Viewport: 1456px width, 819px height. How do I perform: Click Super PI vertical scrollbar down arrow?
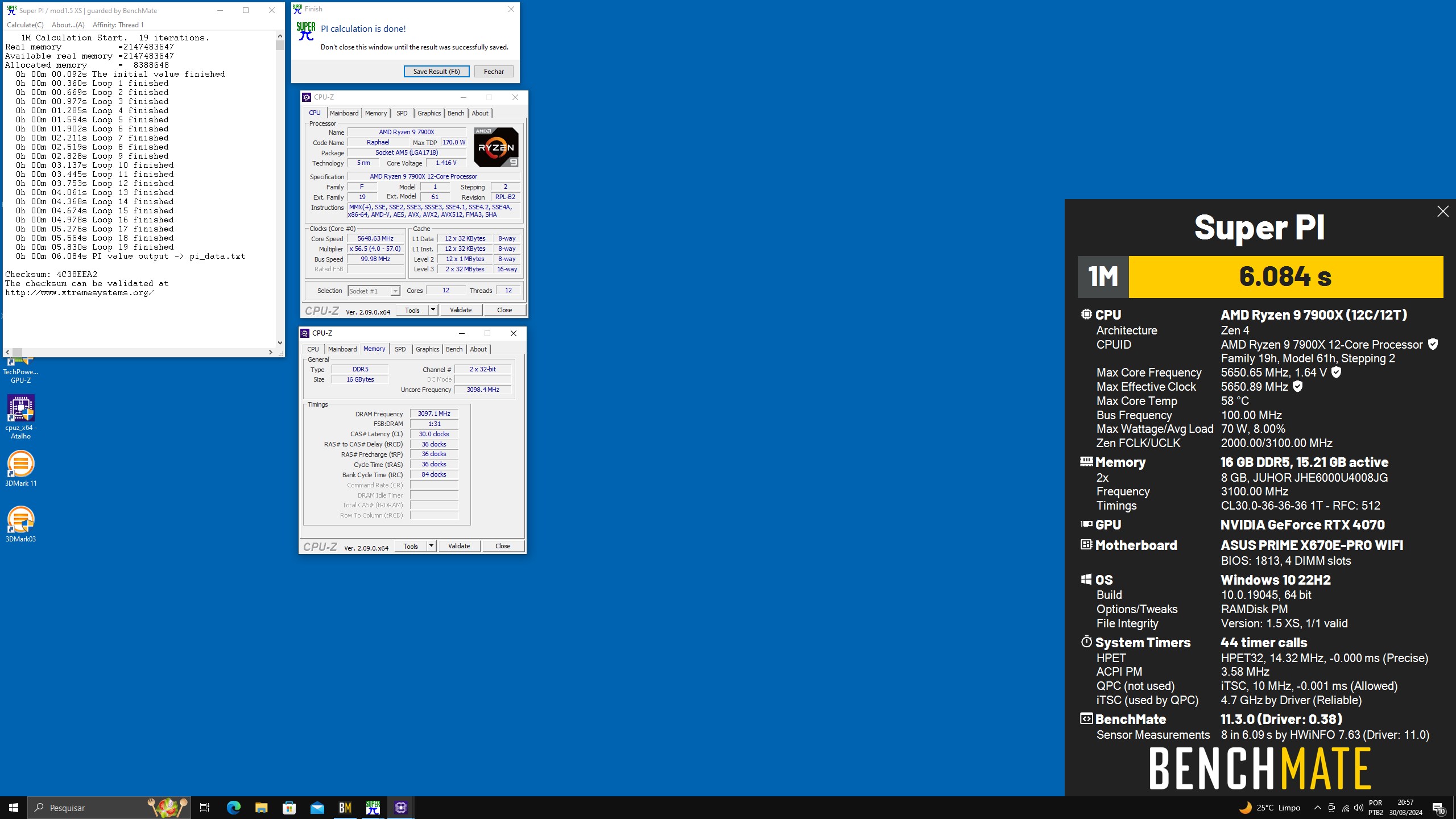coord(280,342)
